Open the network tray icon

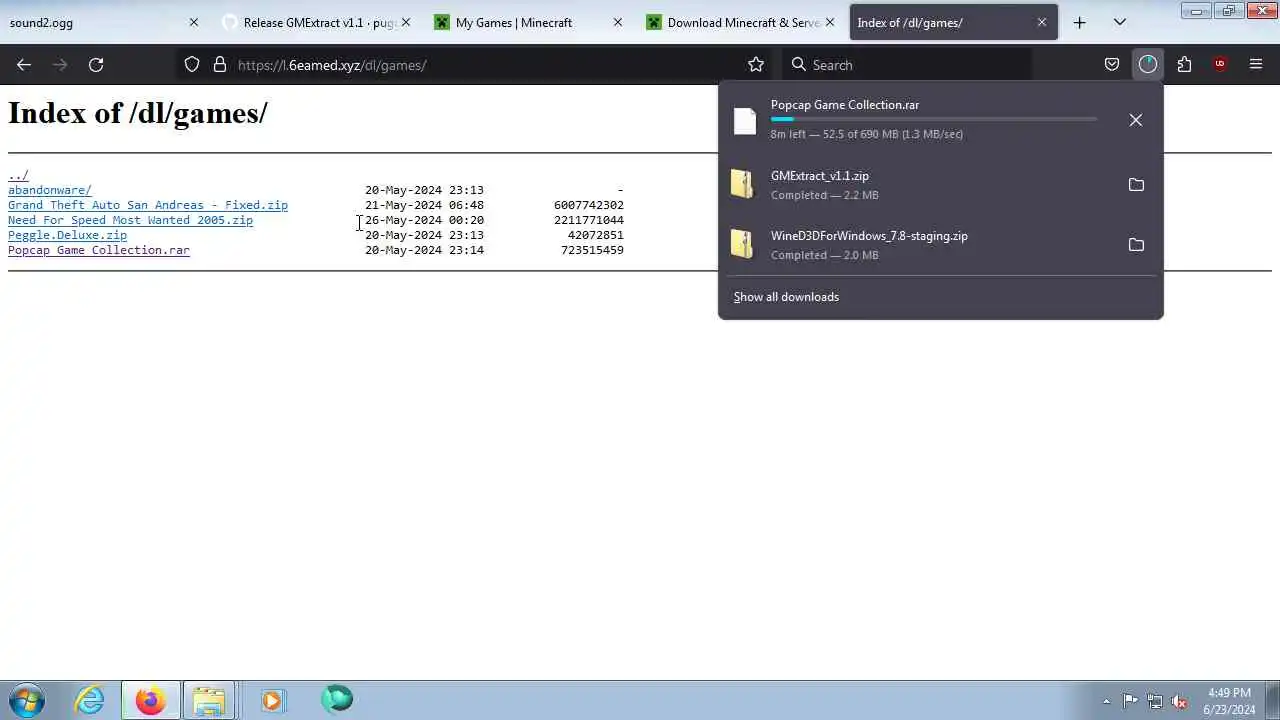(x=1155, y=701)
